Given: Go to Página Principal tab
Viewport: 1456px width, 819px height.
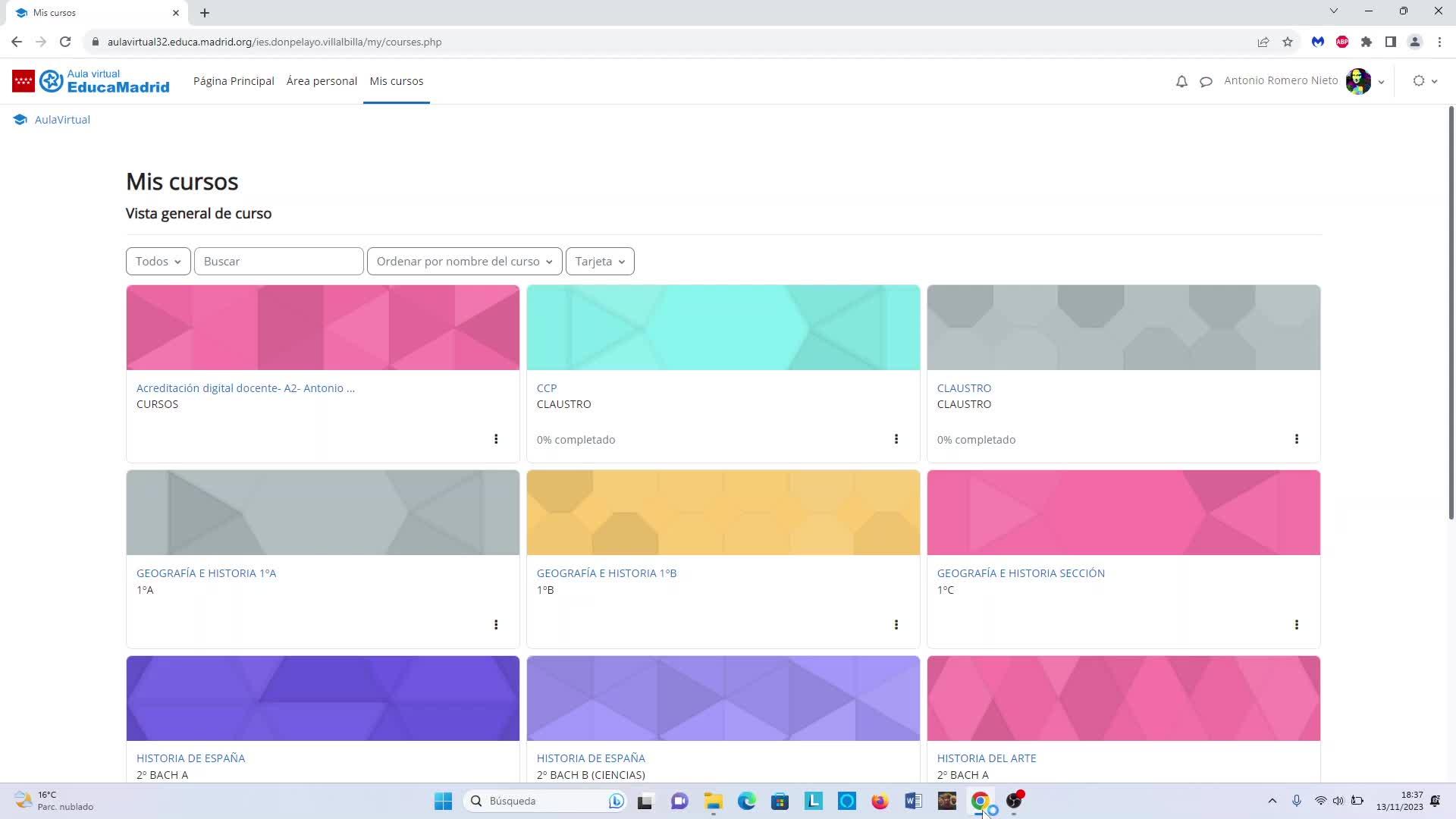Looking at the screenshot, I should 234,81.
